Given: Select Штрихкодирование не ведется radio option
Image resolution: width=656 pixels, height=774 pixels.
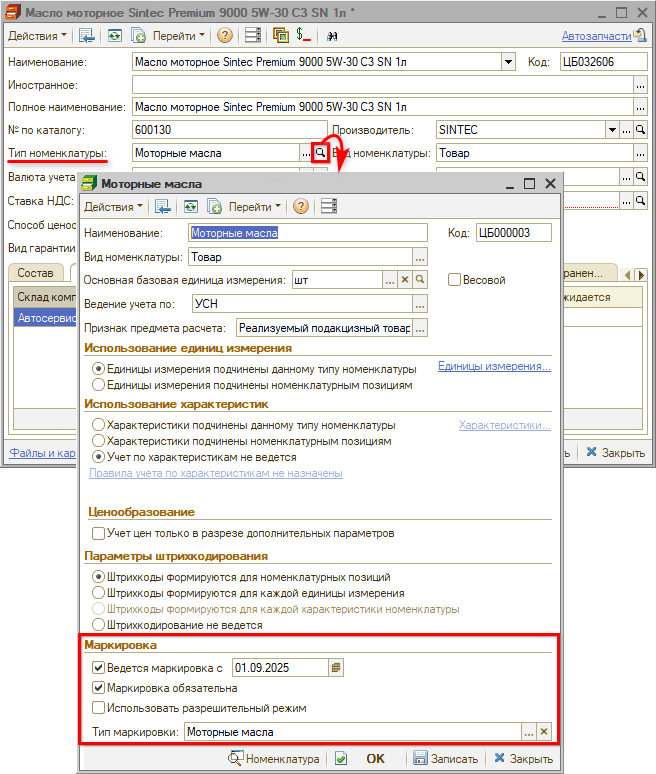Looking at the screenshot, I should point(98,625).
